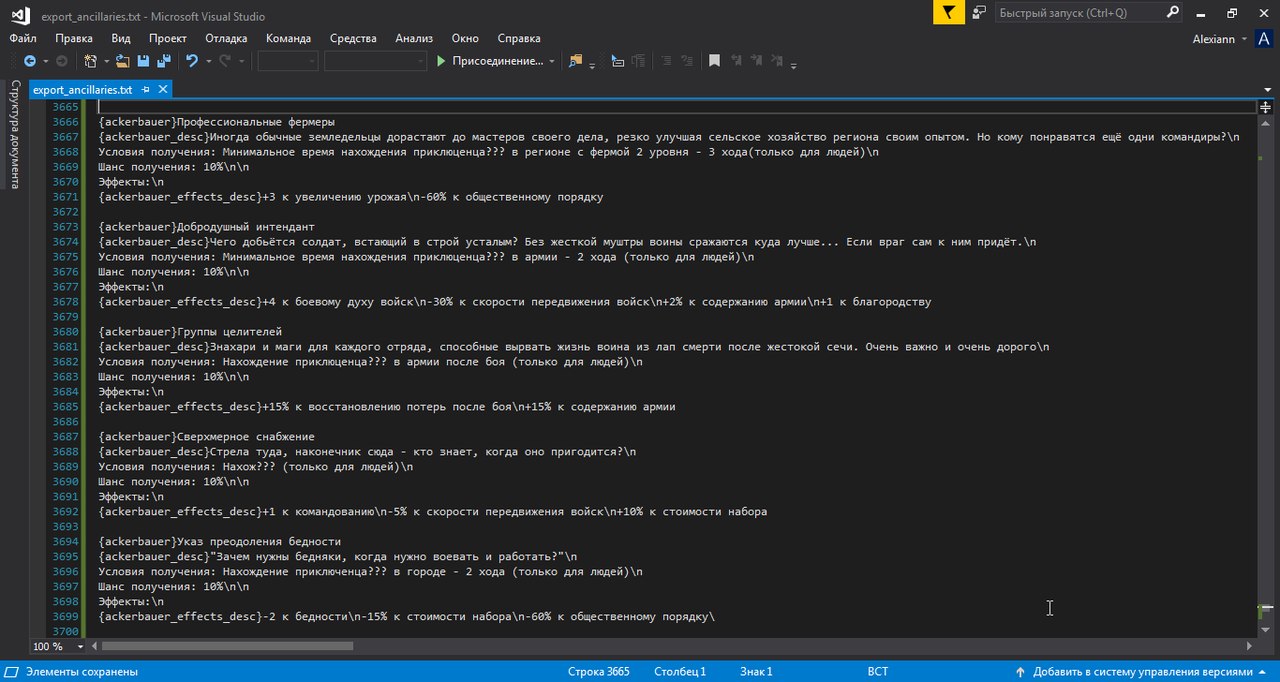Click the Uncomment selected lines icon
1280x682 pixels.
[x=686, y=61]
